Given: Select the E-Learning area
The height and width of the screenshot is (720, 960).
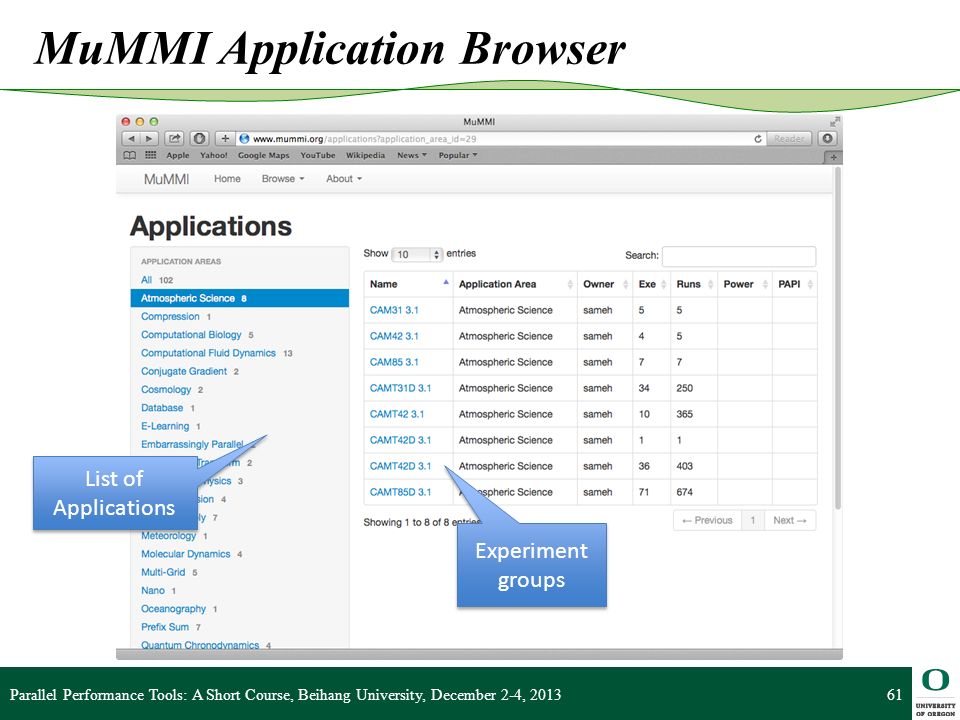Looking at the screenshot, I should [165, 426].
